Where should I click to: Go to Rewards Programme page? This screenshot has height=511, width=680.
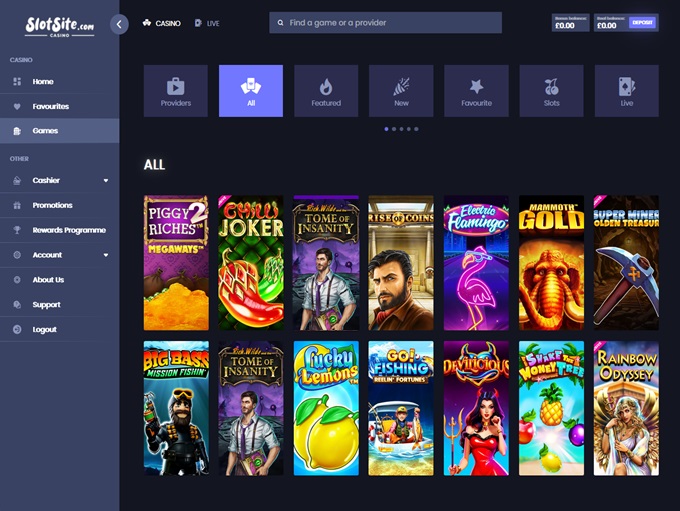[x=68, y=230]
